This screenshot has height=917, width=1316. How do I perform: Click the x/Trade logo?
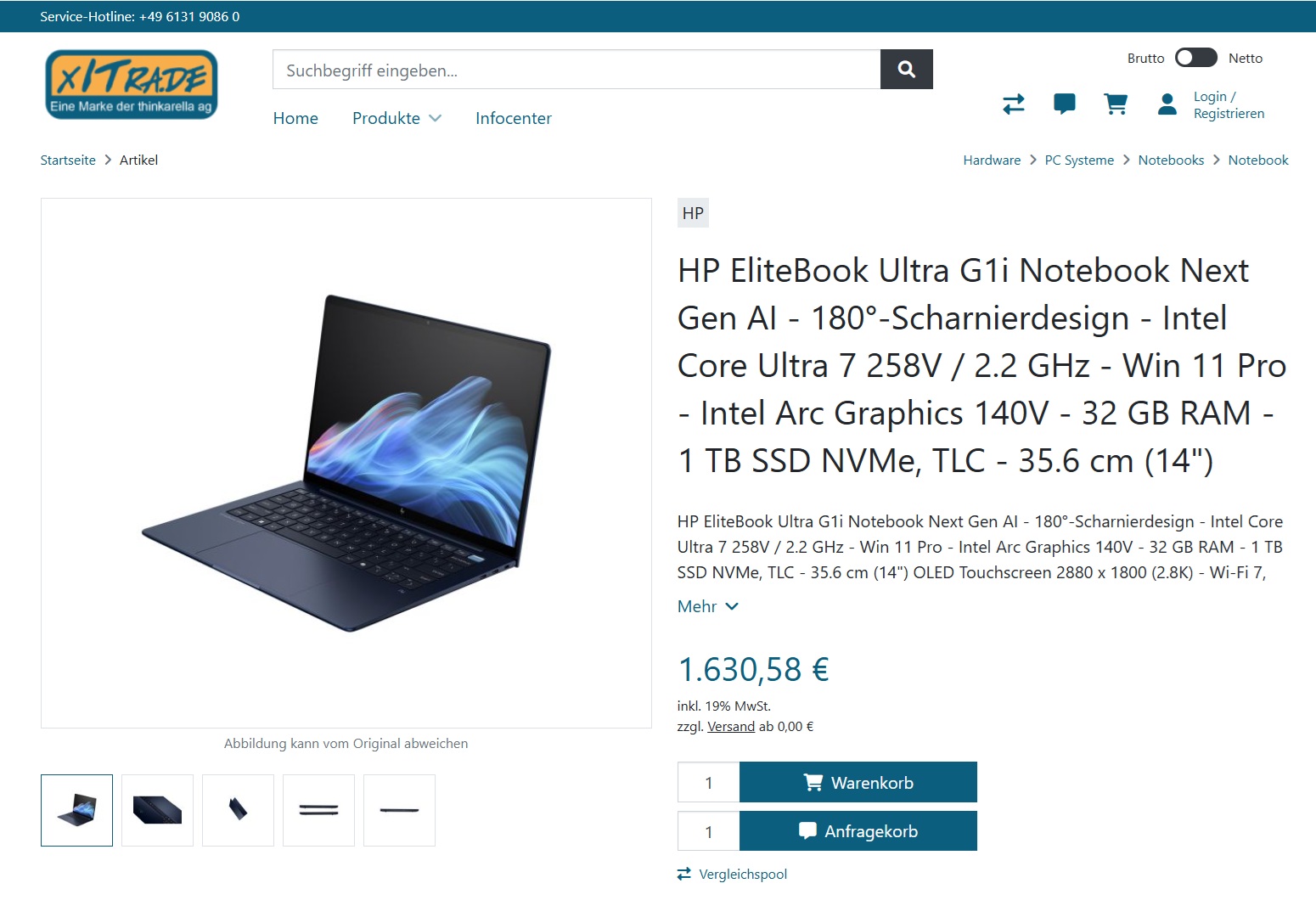pyautogui.click(x=132, y=84)
